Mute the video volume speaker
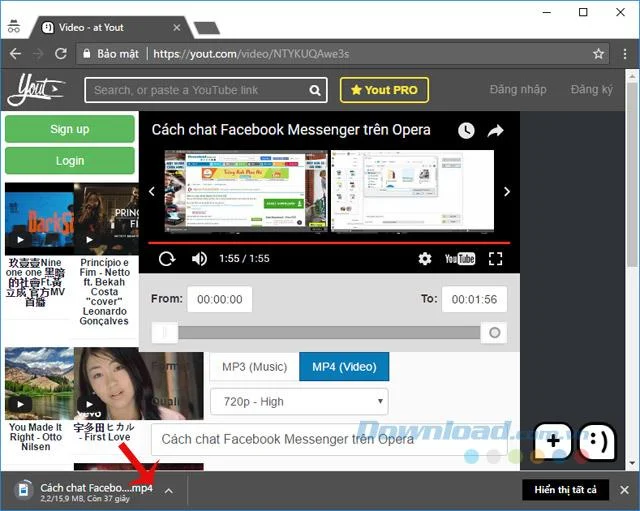640x511 pixels. click(x=199, y=258)
